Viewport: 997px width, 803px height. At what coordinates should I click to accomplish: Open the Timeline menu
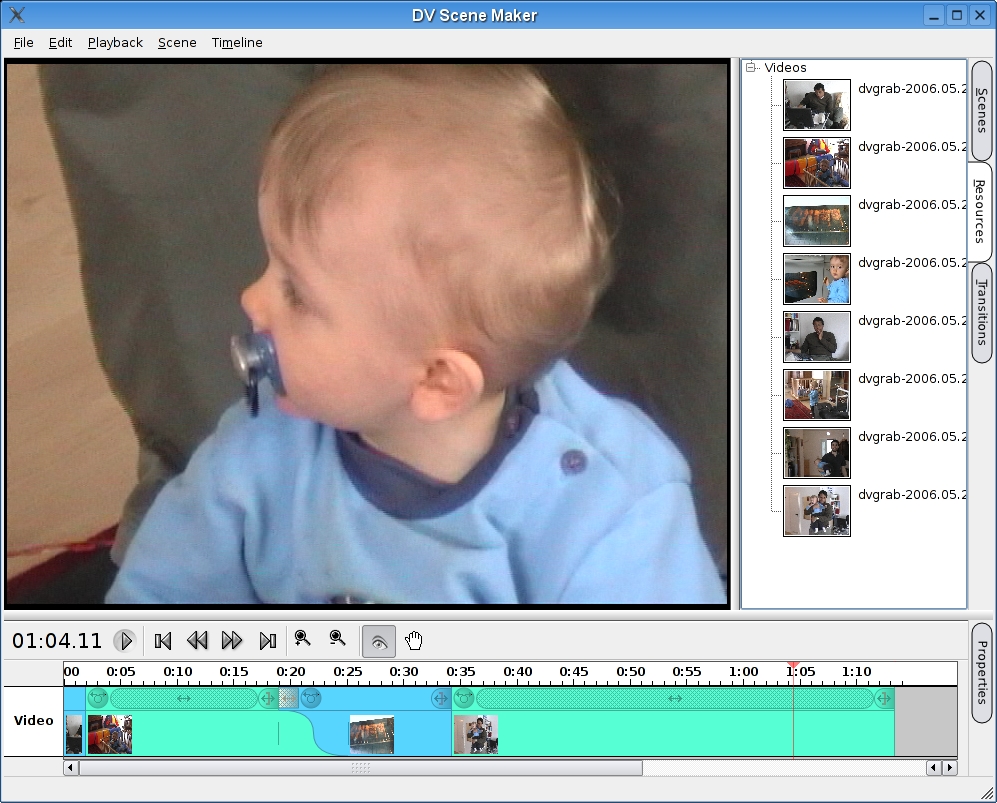click(237, 43)
